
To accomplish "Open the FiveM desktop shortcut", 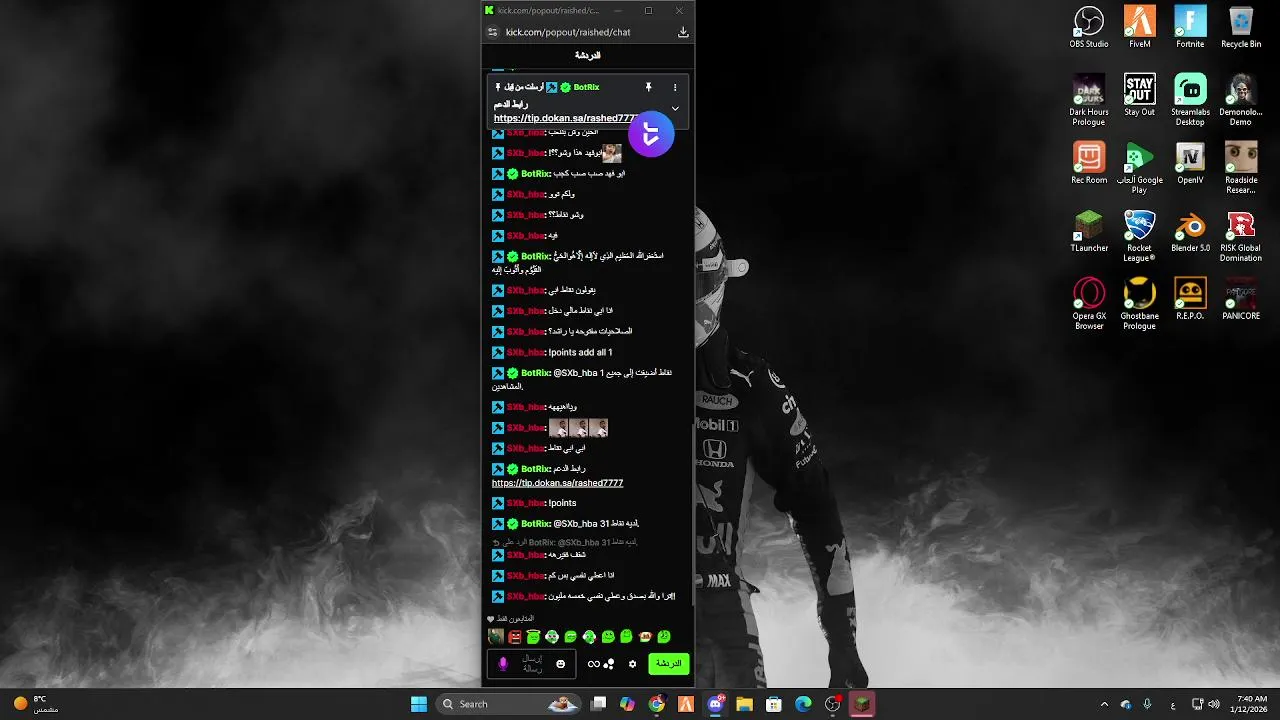I will [1139, 27].
